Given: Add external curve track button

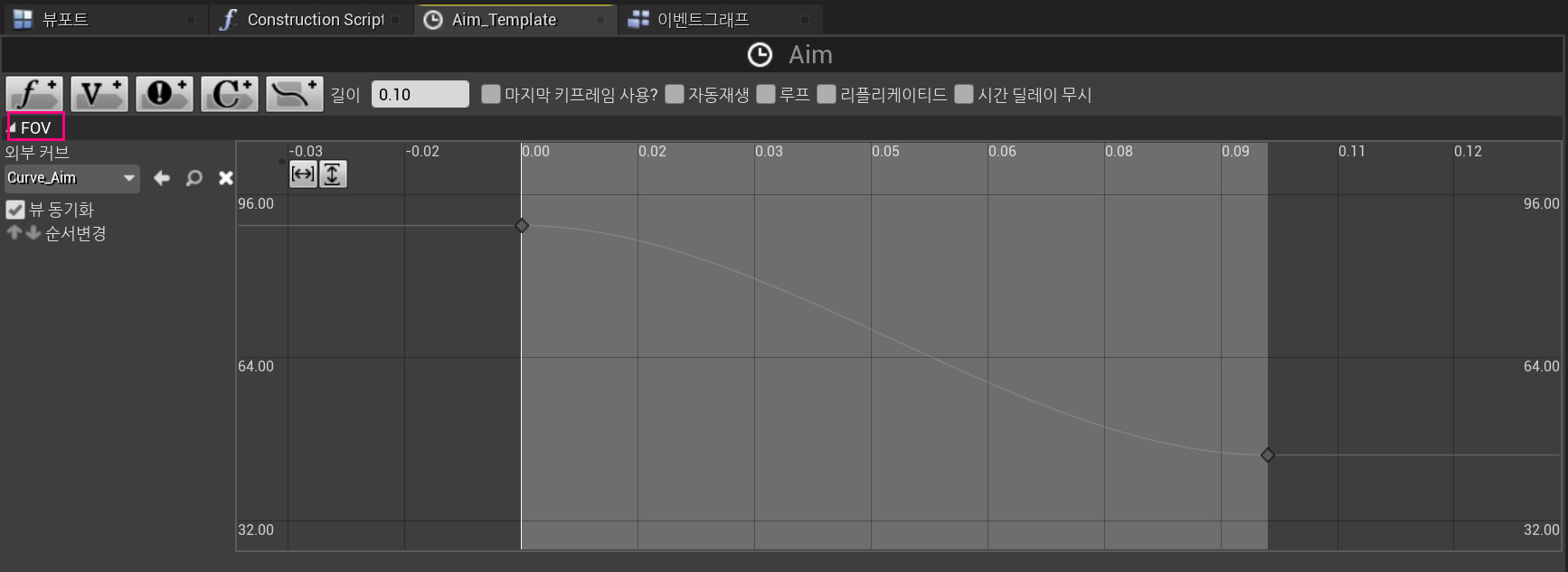Looking at the screenshot, I should (x=295, y=94).
